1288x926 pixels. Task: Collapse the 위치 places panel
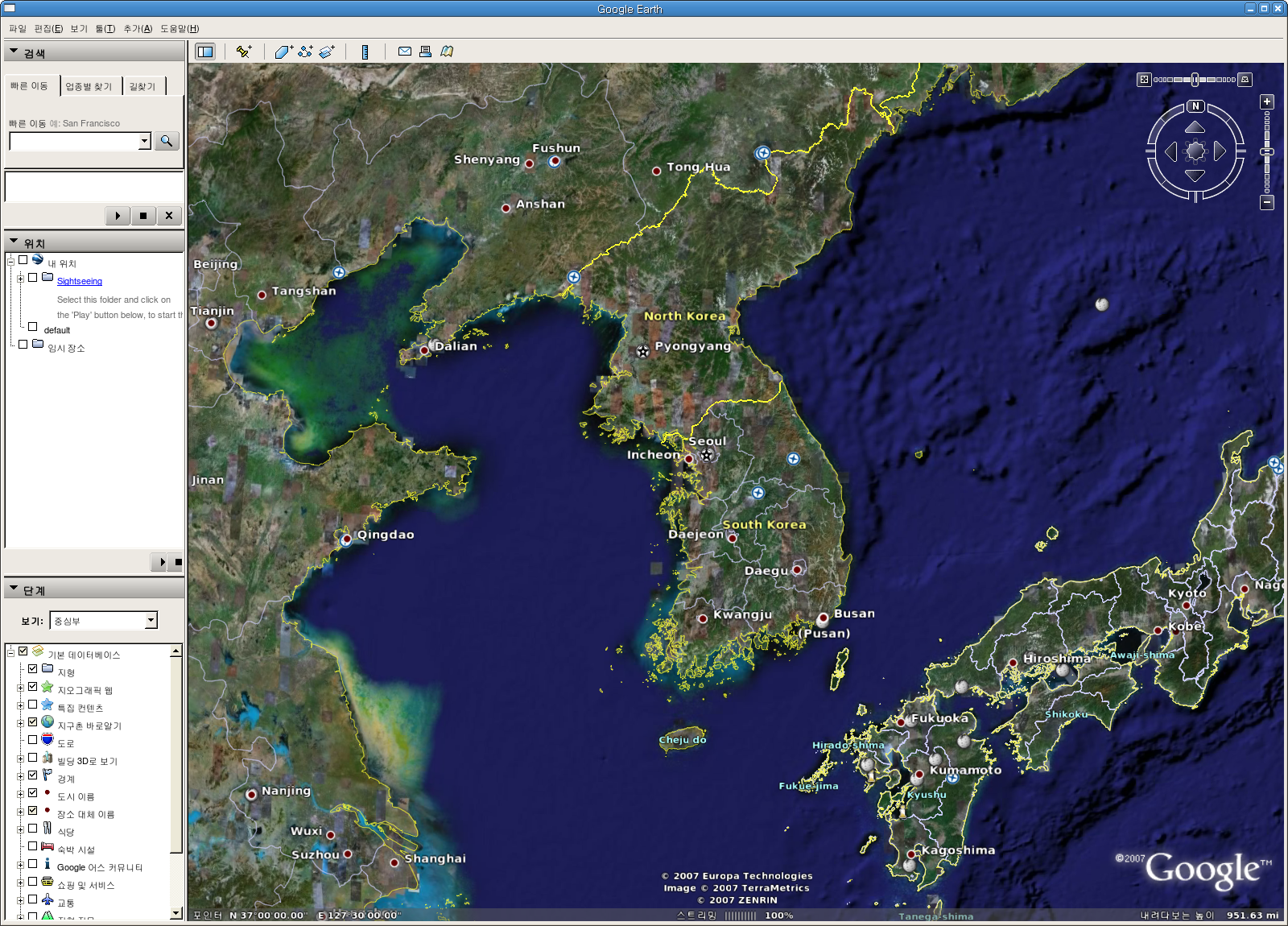click(14, 242)
